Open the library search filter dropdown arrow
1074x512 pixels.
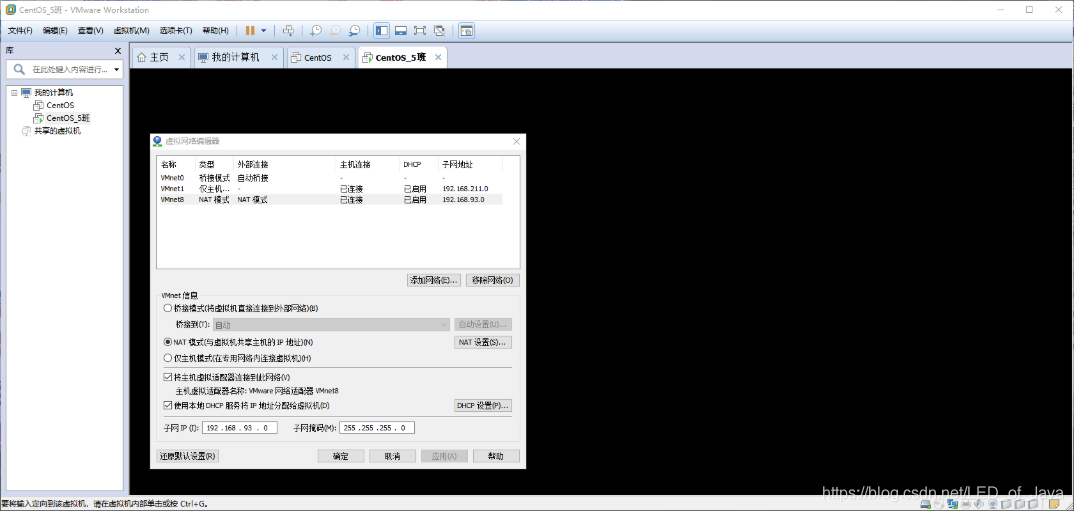pos(117,70)
